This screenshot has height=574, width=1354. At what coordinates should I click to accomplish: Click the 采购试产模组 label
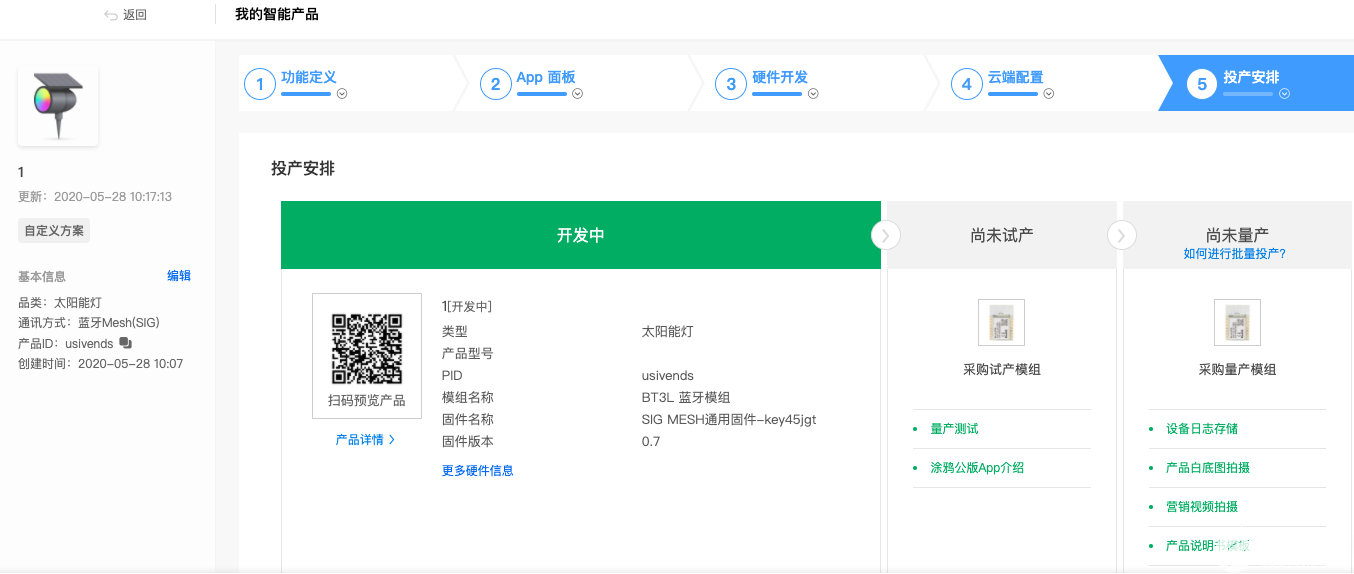(1002, 370)
